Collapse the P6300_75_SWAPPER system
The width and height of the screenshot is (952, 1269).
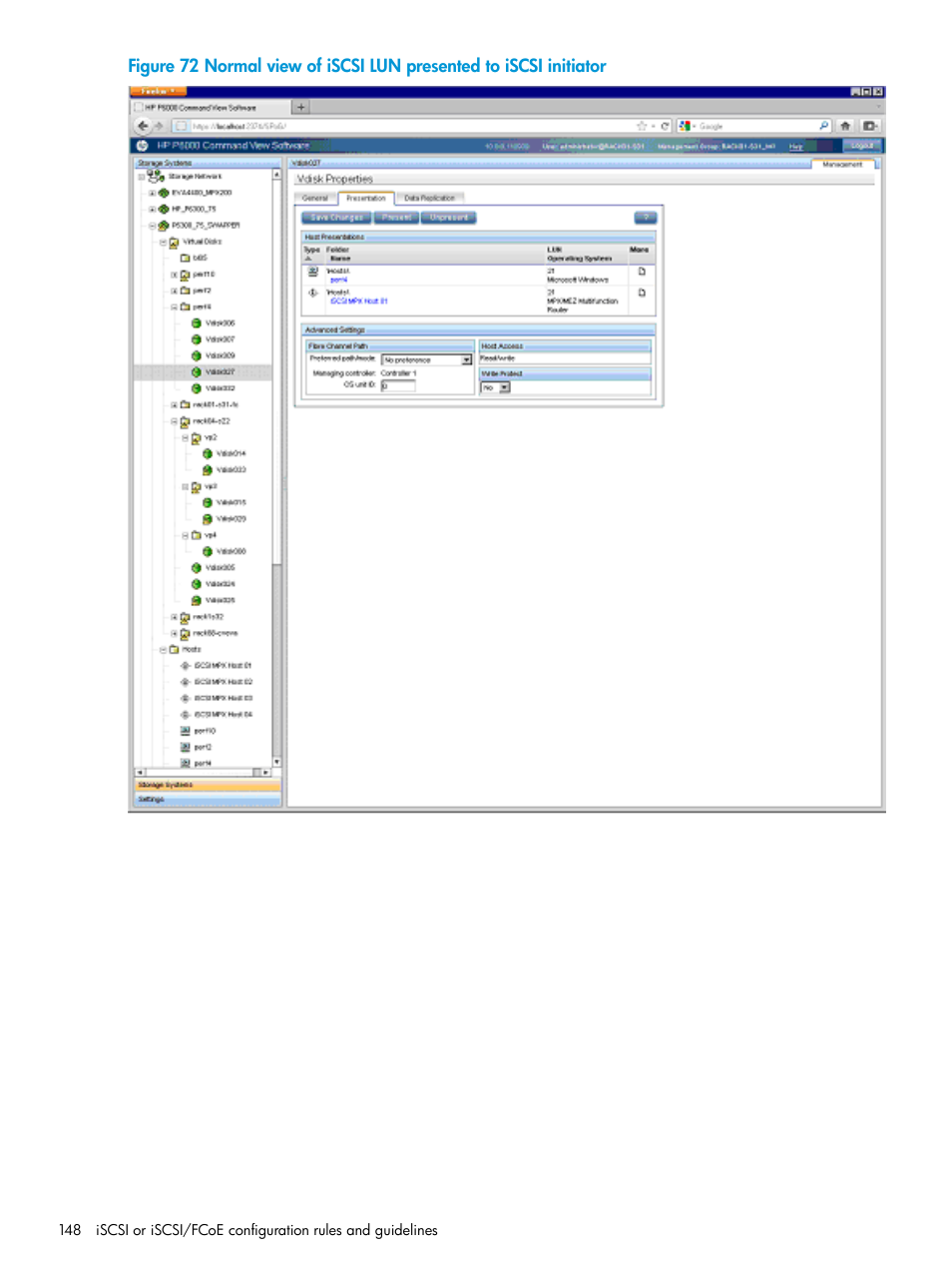pyautogui.click(x=152, y=225)
